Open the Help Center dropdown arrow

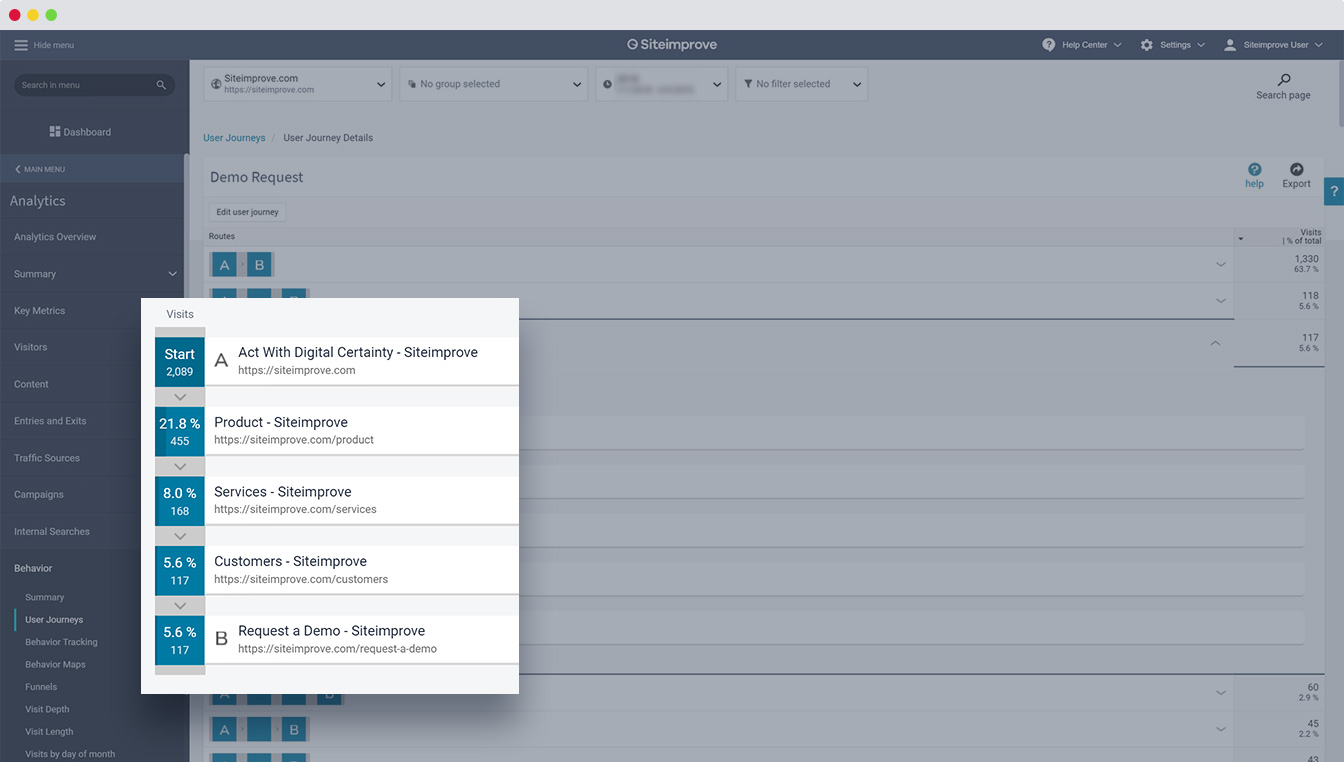click(x=1117, y=45)
